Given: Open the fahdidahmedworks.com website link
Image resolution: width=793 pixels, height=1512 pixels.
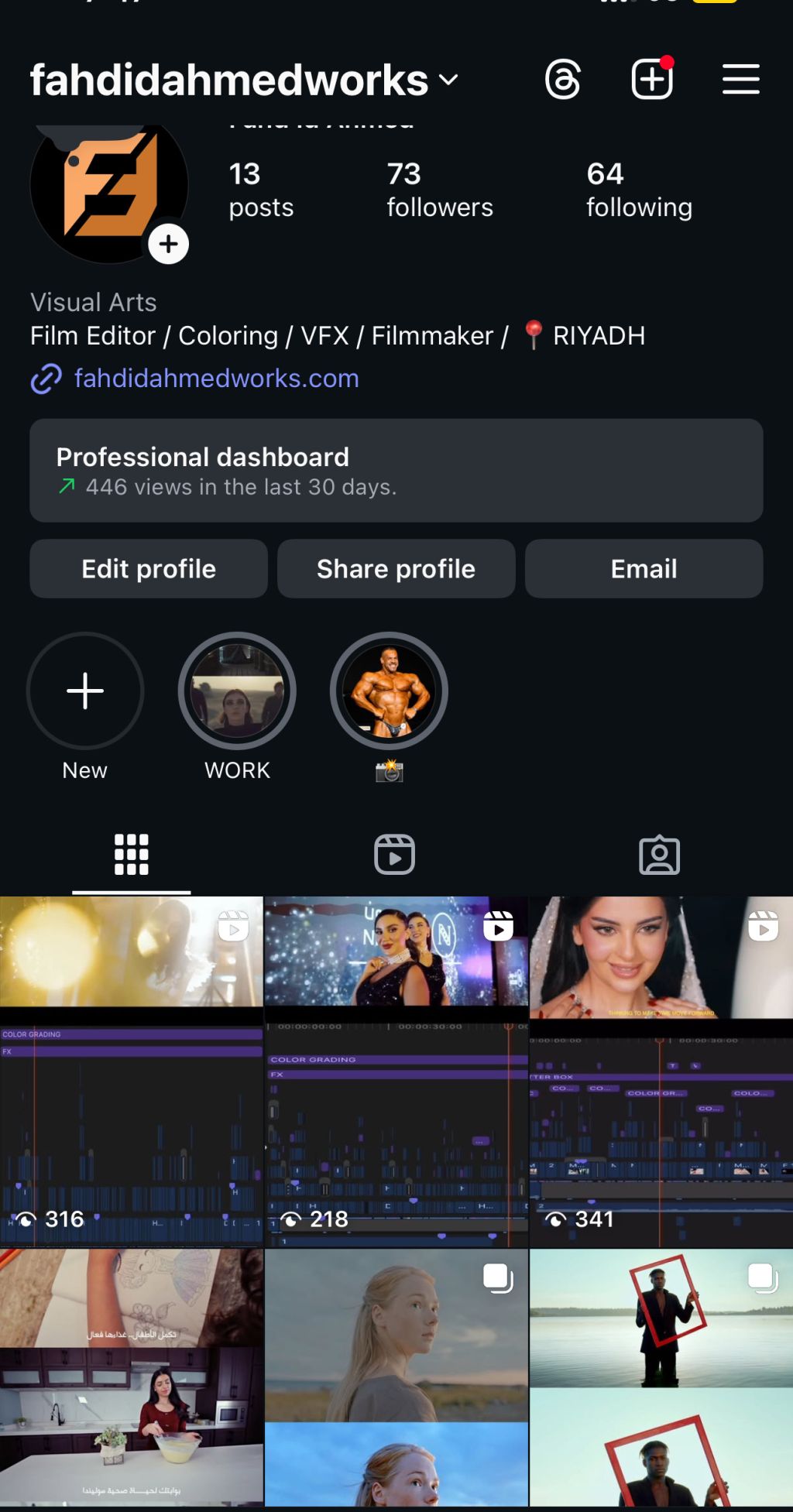Looking at the screenshot, I should tap(216, 379).
